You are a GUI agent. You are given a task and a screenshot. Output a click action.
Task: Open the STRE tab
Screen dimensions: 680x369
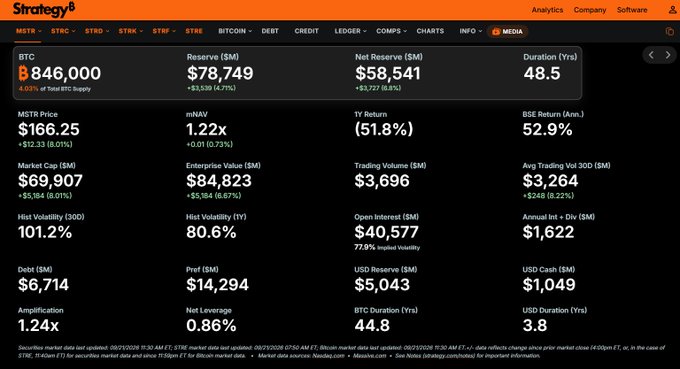[x=194, y=31]
